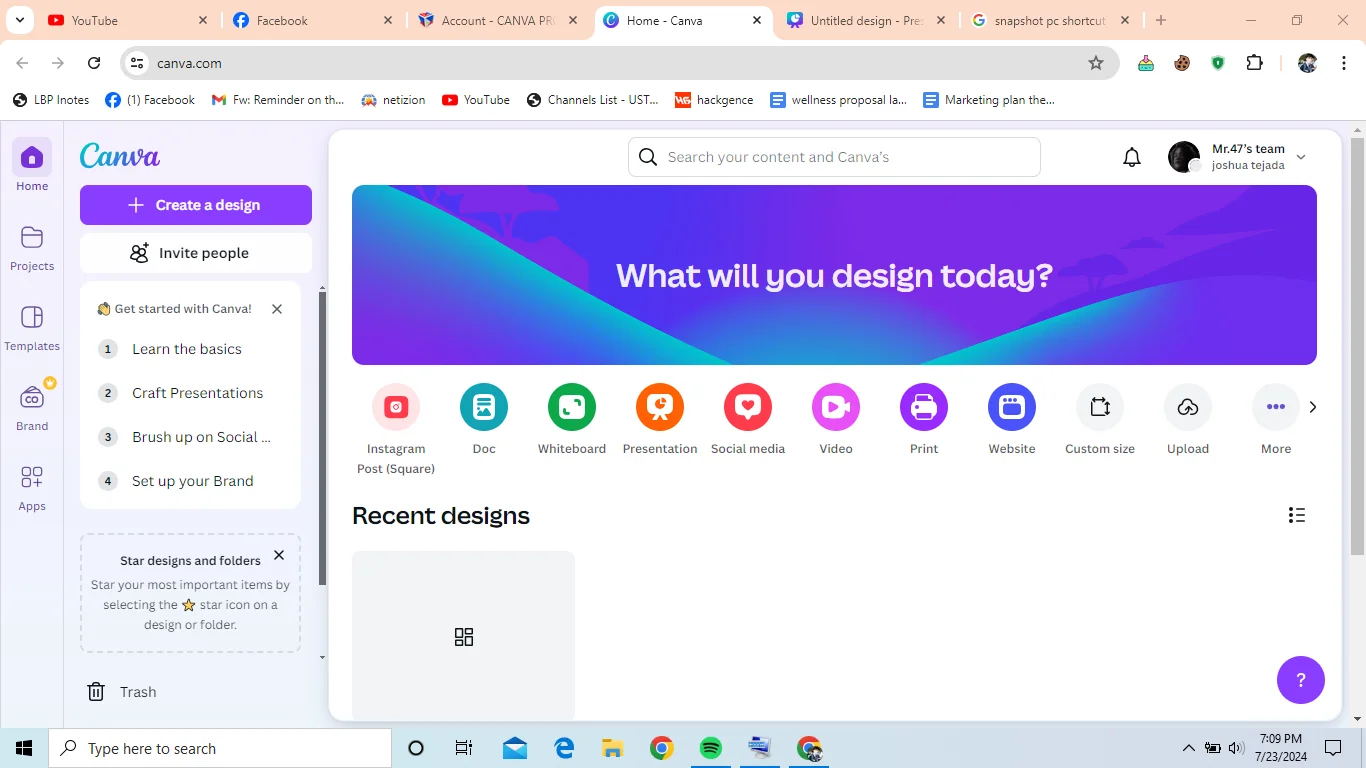The image size is (1366, 768).
Task: Open the Windows Start menu
Action: pos(24,748)
